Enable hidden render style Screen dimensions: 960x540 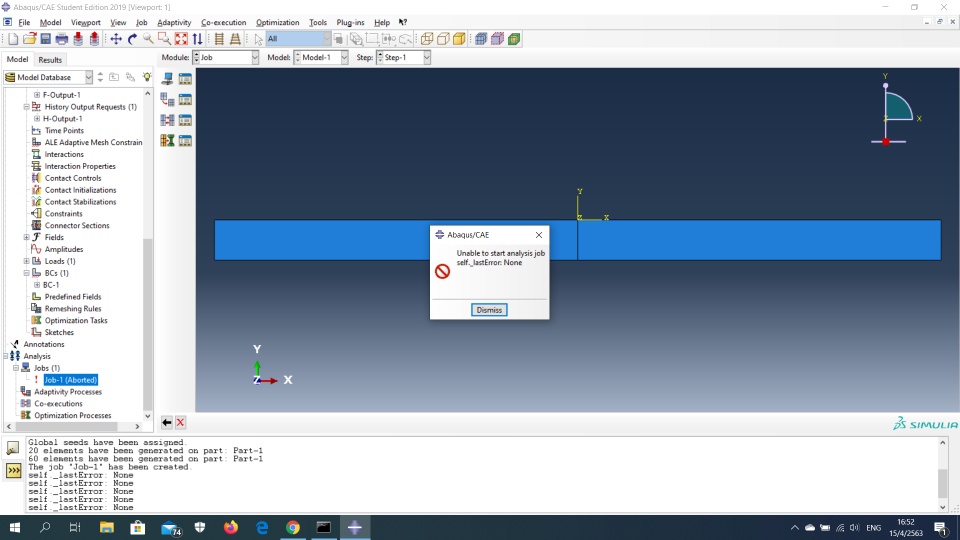(443, 39)
